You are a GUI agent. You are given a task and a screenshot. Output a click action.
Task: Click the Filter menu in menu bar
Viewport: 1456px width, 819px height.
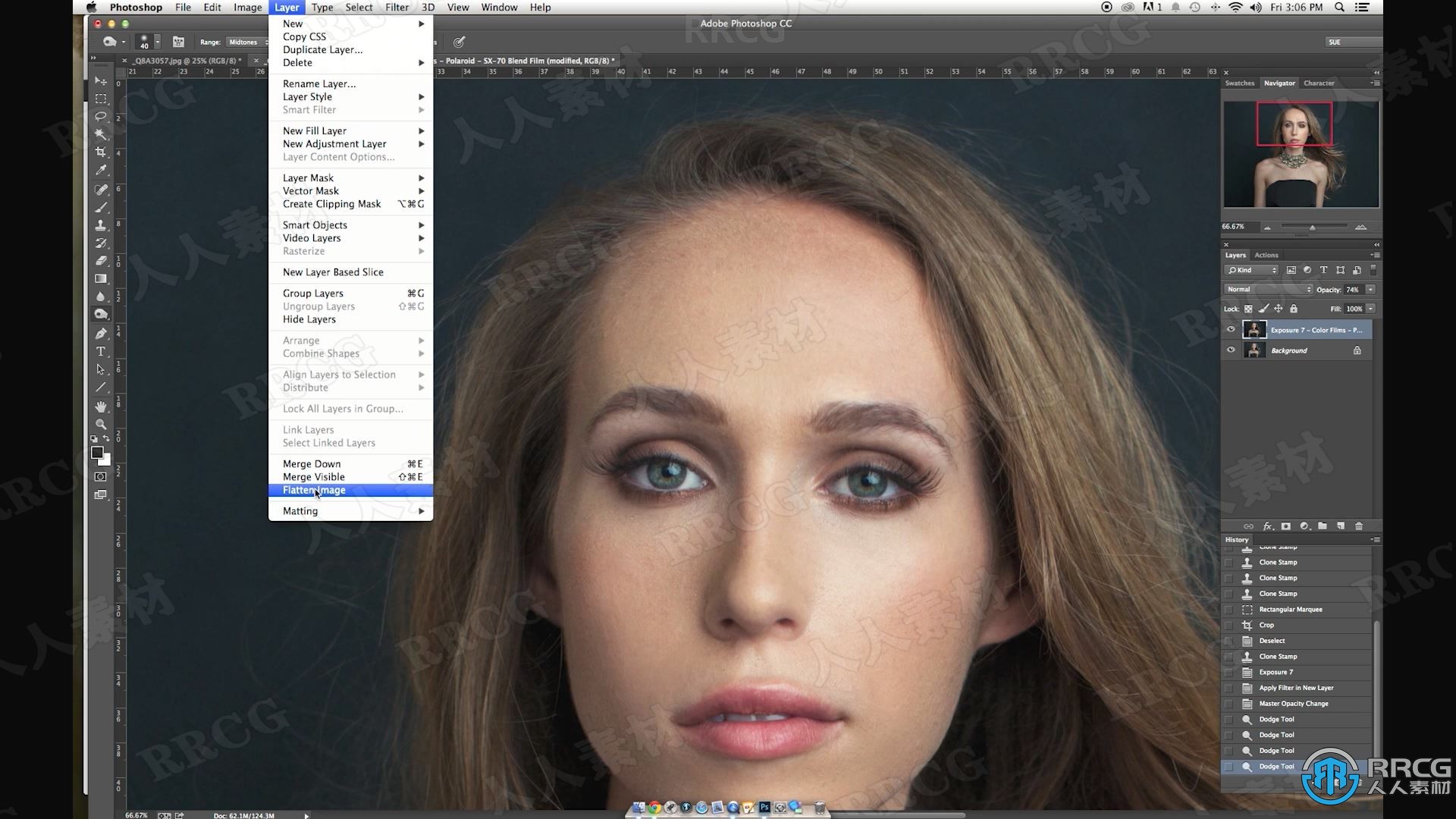396,7
